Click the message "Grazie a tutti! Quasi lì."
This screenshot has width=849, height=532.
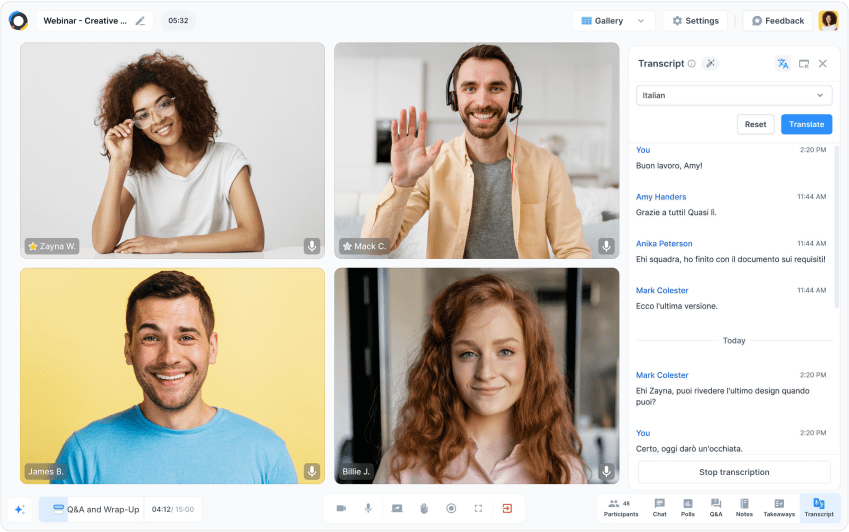tap(676, 213)
